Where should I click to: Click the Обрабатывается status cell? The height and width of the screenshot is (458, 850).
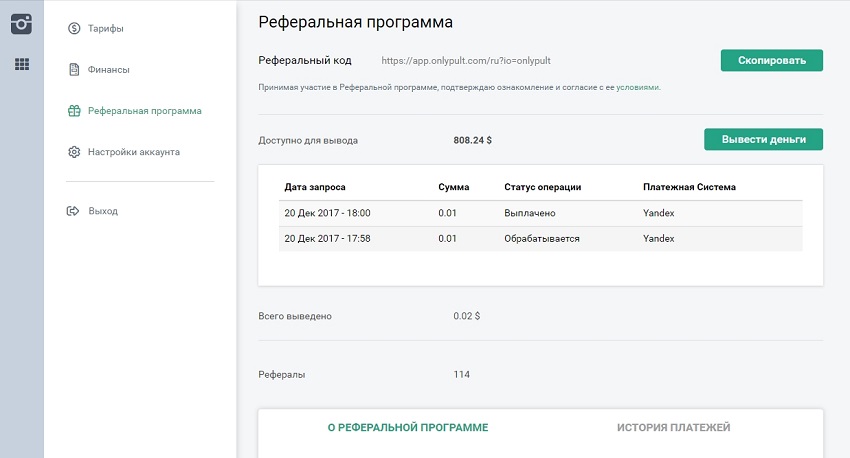[x=542, y=238]
